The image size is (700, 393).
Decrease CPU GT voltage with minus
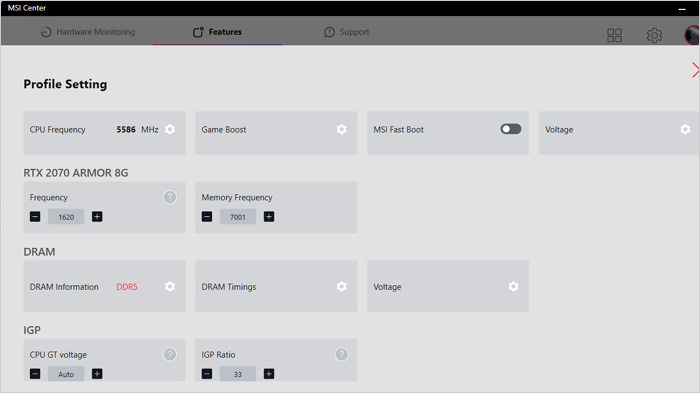click(x=35, y=374)
